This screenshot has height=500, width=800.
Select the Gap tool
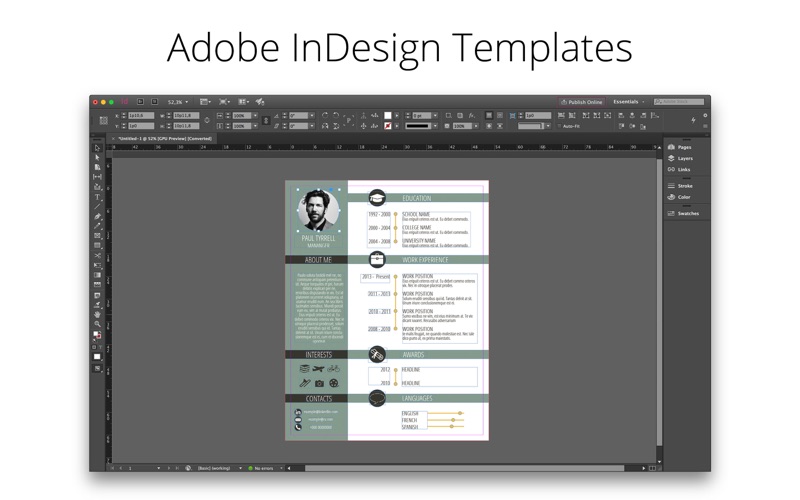[97, 177]
